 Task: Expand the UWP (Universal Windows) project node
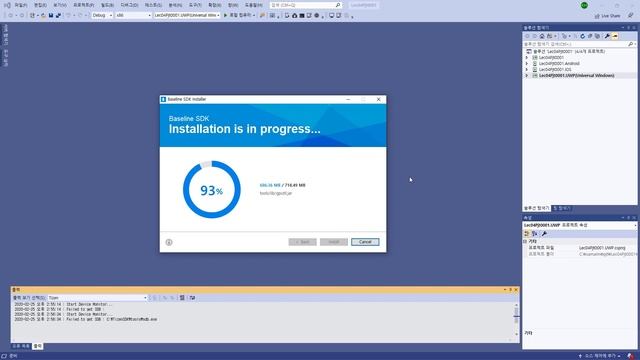527,76
